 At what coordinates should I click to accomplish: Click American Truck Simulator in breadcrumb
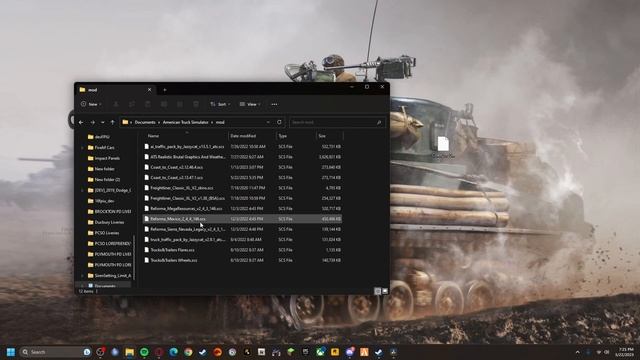185,122
